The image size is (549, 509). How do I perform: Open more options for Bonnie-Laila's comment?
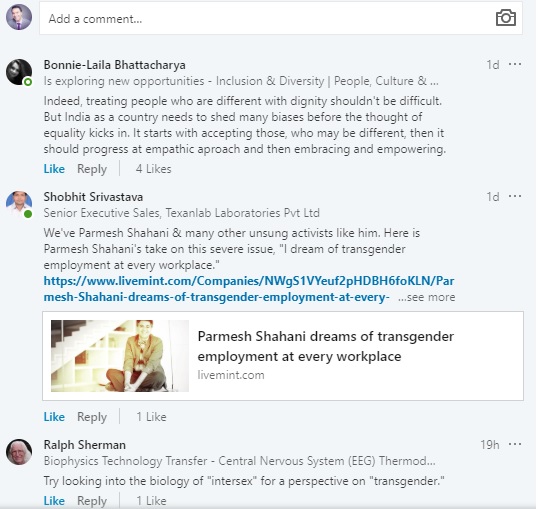pos(515,64)
